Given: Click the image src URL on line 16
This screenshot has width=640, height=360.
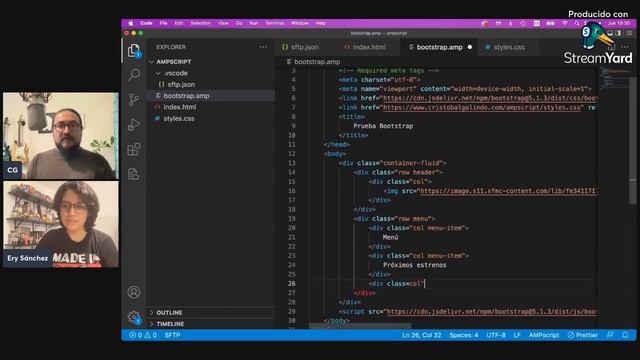Looking at the screenshot, I should pos(508,191).
